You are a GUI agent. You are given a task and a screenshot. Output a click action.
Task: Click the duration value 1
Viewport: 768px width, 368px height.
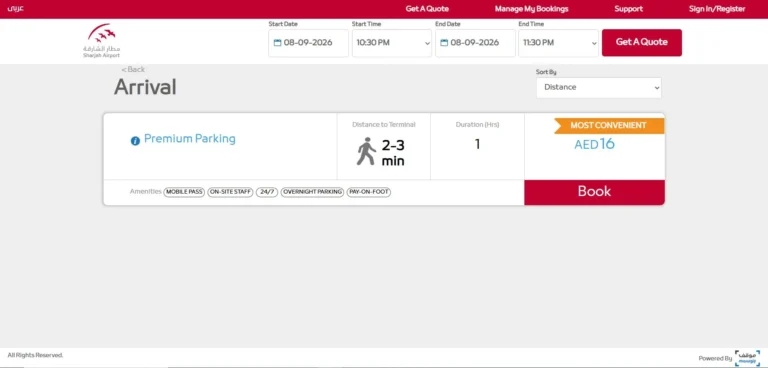(x=478, y=145)
